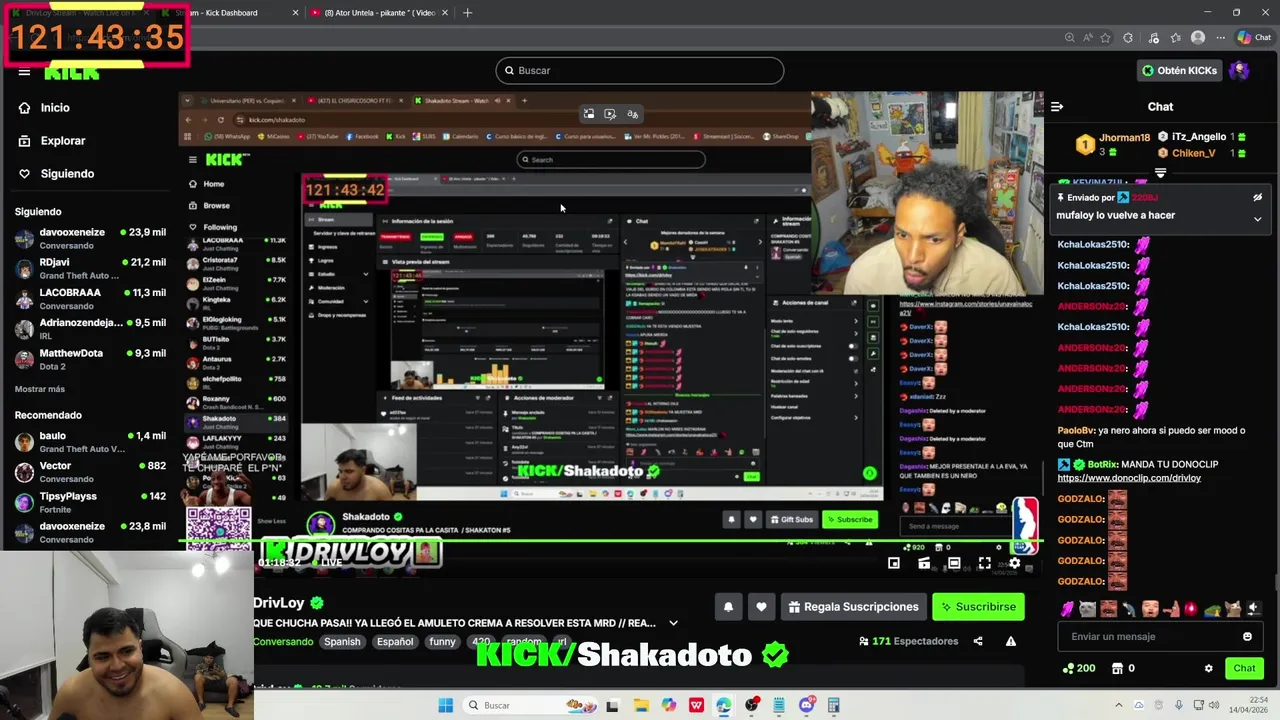
Task: Open browser extensions puzzle icon
Action: click(x=1128, y=38)
